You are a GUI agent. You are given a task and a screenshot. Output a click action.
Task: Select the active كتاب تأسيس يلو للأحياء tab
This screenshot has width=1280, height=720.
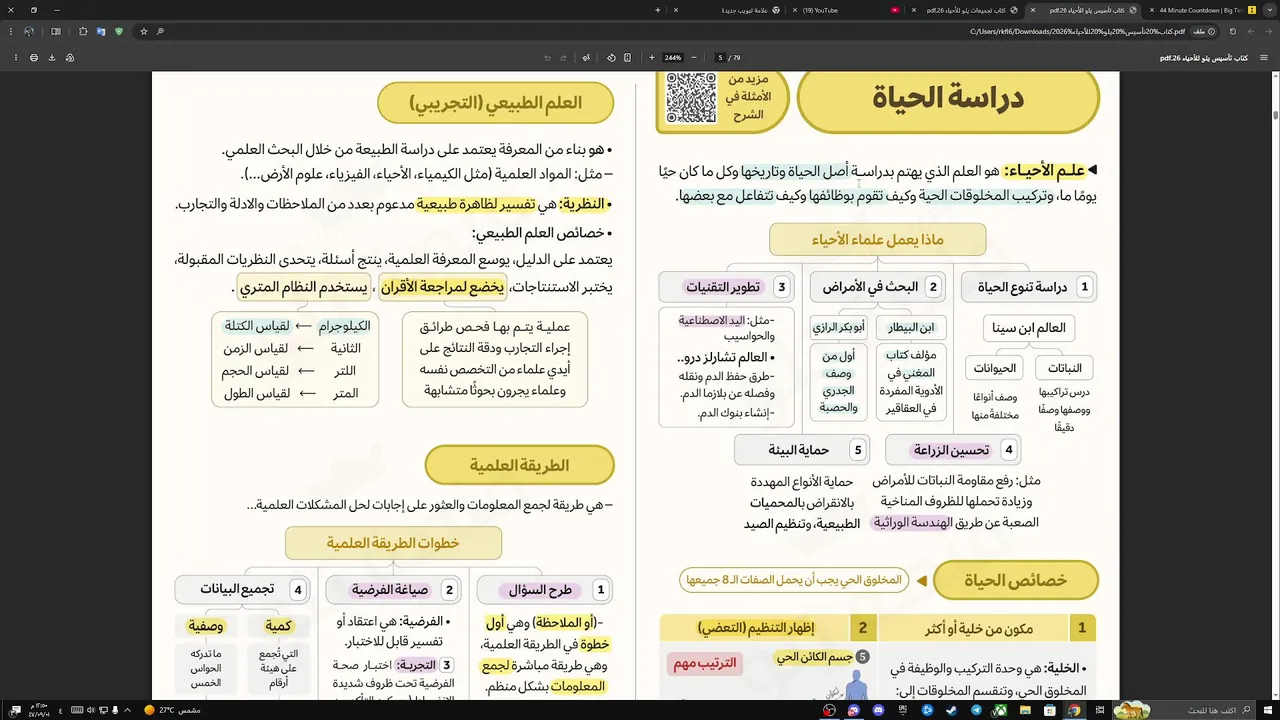tap(1083, 10)
